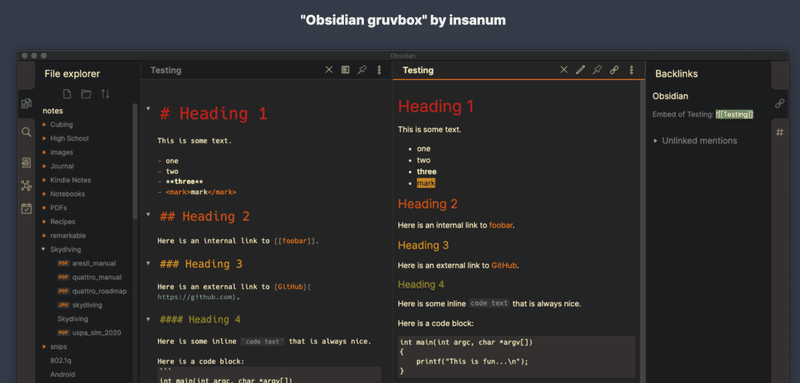Viewport: 800px width, 383px height.
Task: Click the highlighted mark text in preview
Action: click(x=426, y=183)
